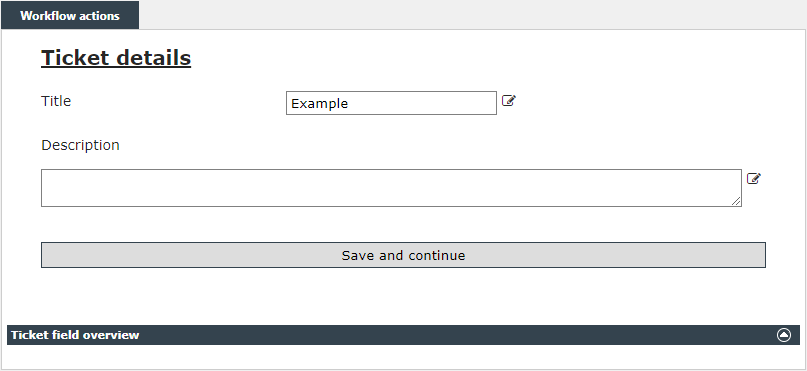This screenshot has height=371, width=807.
Task: Collapse the Ticket field overview with the circled arrow icon
Action: coord(783,335)
